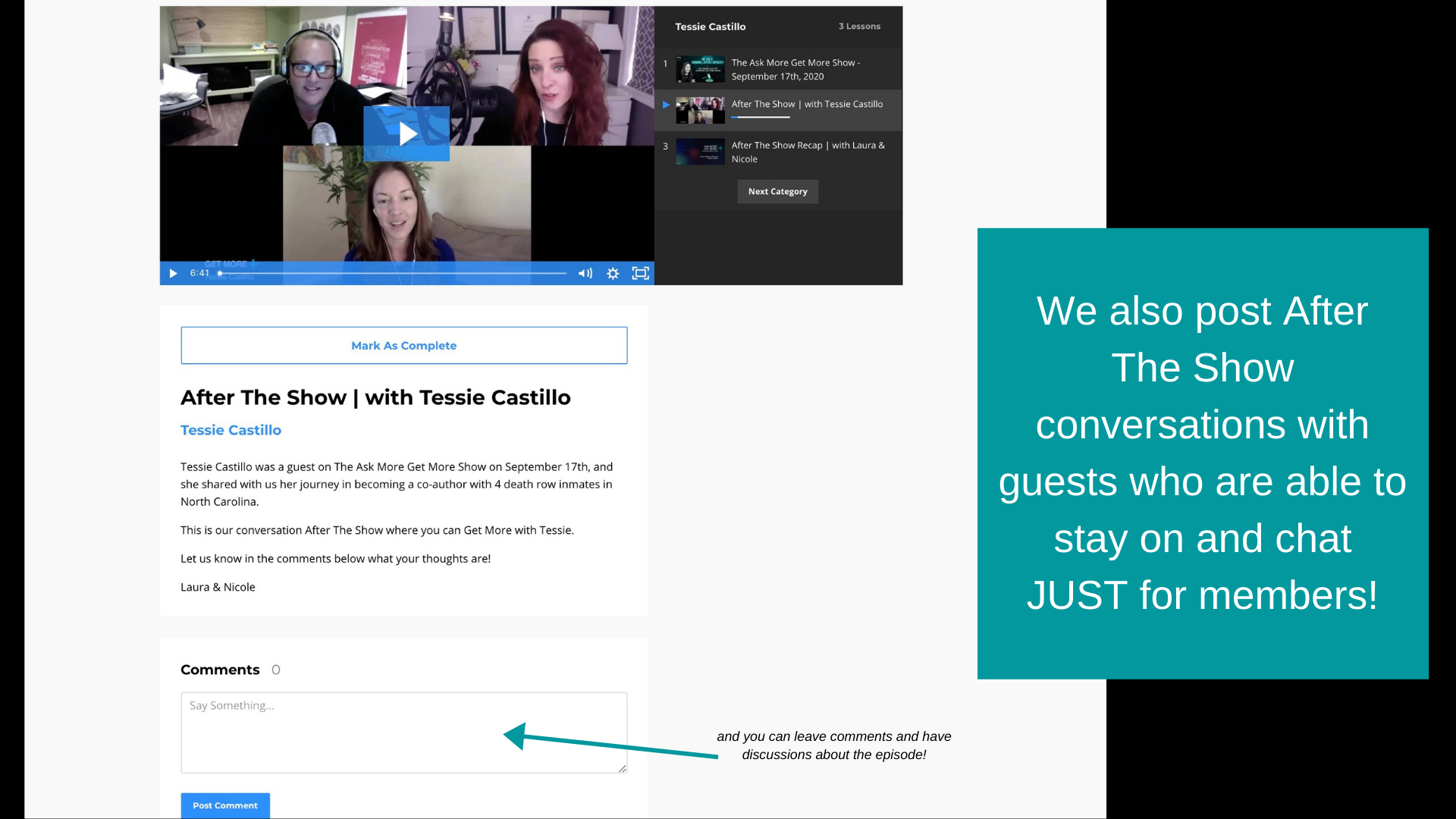Click the video progress scrubber bar

pos(394,273)
